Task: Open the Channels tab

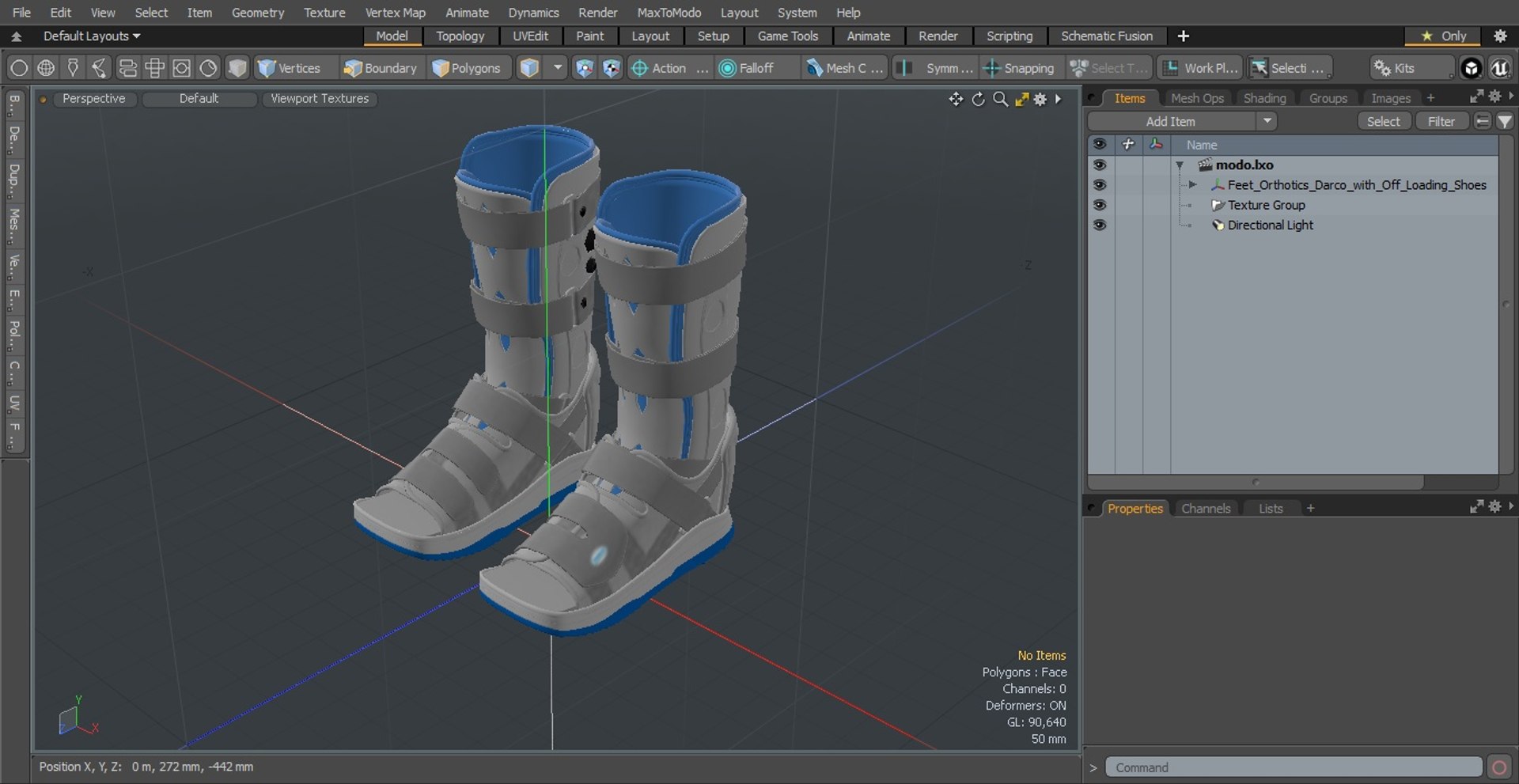Action: pos(1206,508)
